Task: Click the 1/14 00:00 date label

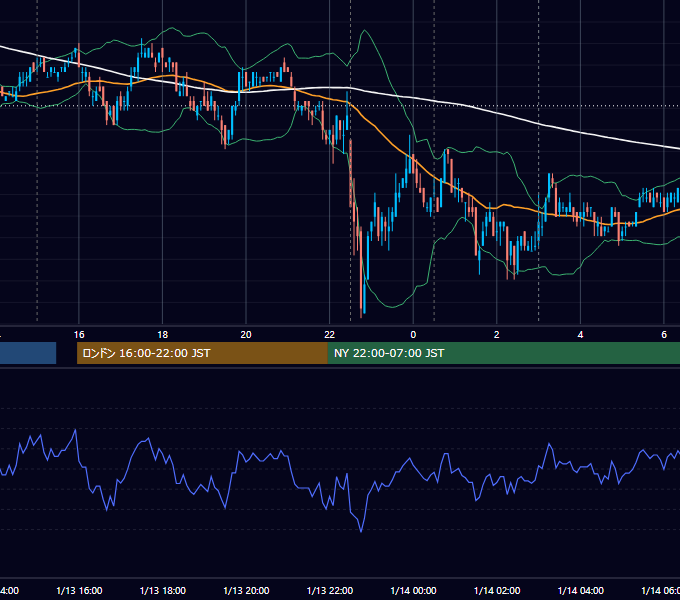Action: tap(413, 590)
